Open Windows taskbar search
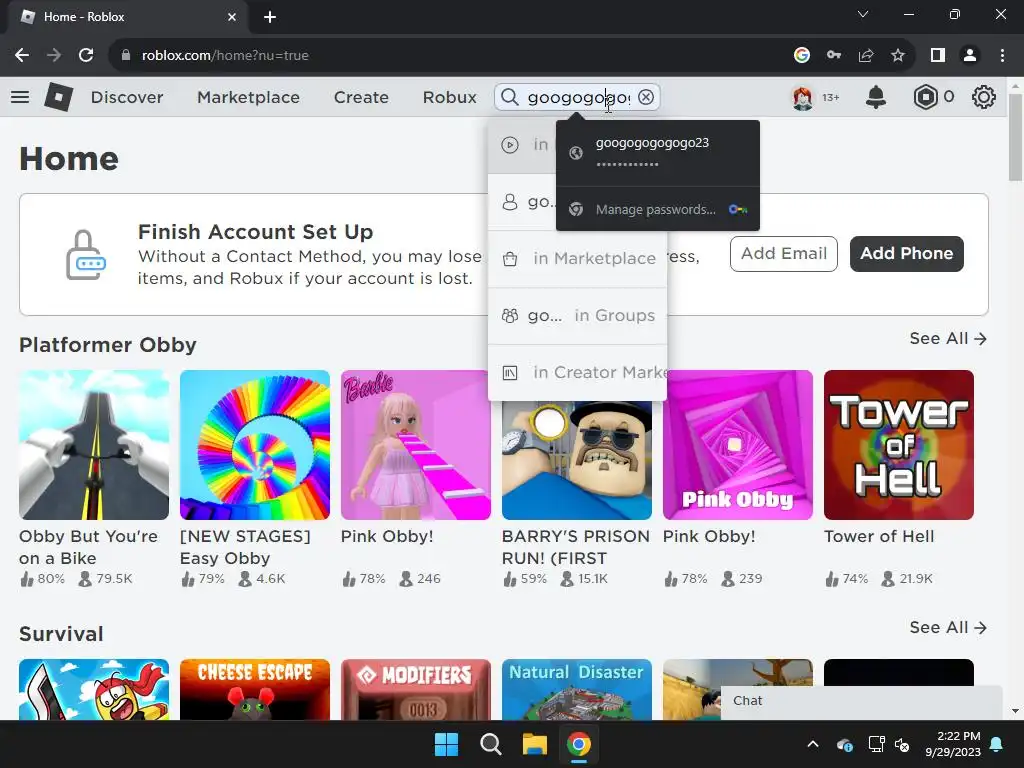Image resolution: width=1024 pixels, height=768 pixels. pos(490,744)
